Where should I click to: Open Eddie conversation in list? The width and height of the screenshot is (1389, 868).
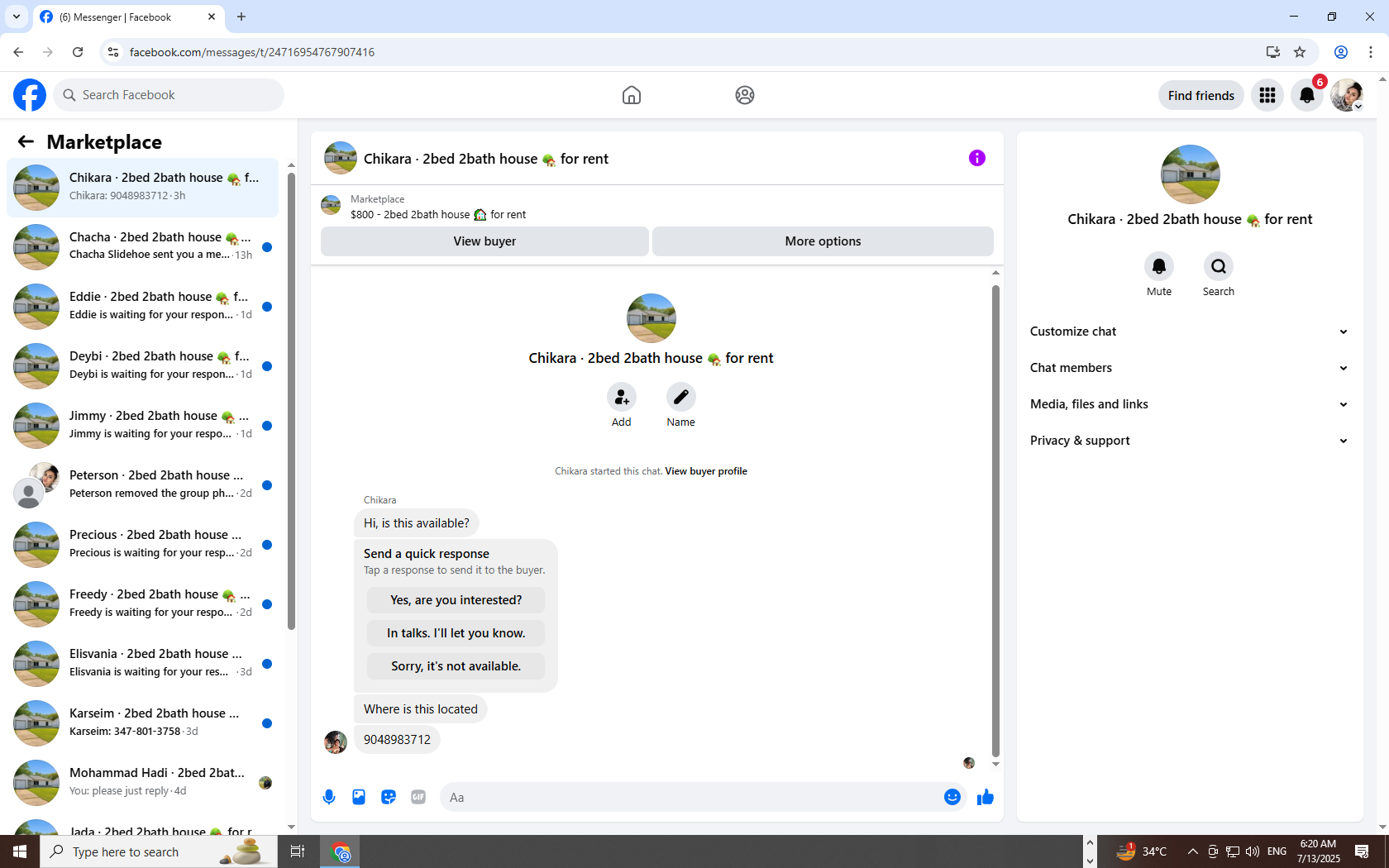(x=143, y=307)
